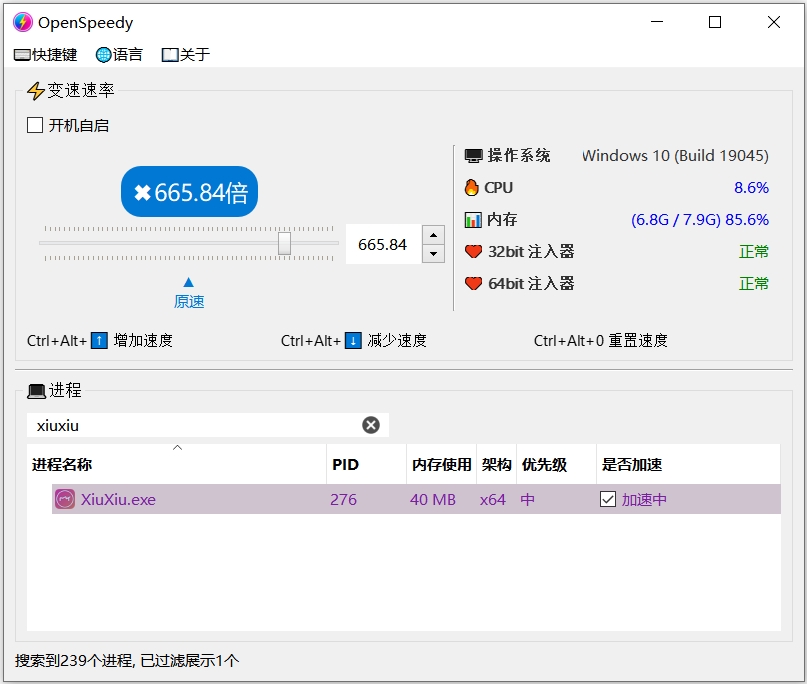Enable the 开机自启 checkbox
This screenshot has height=684, width=807.
35,125
